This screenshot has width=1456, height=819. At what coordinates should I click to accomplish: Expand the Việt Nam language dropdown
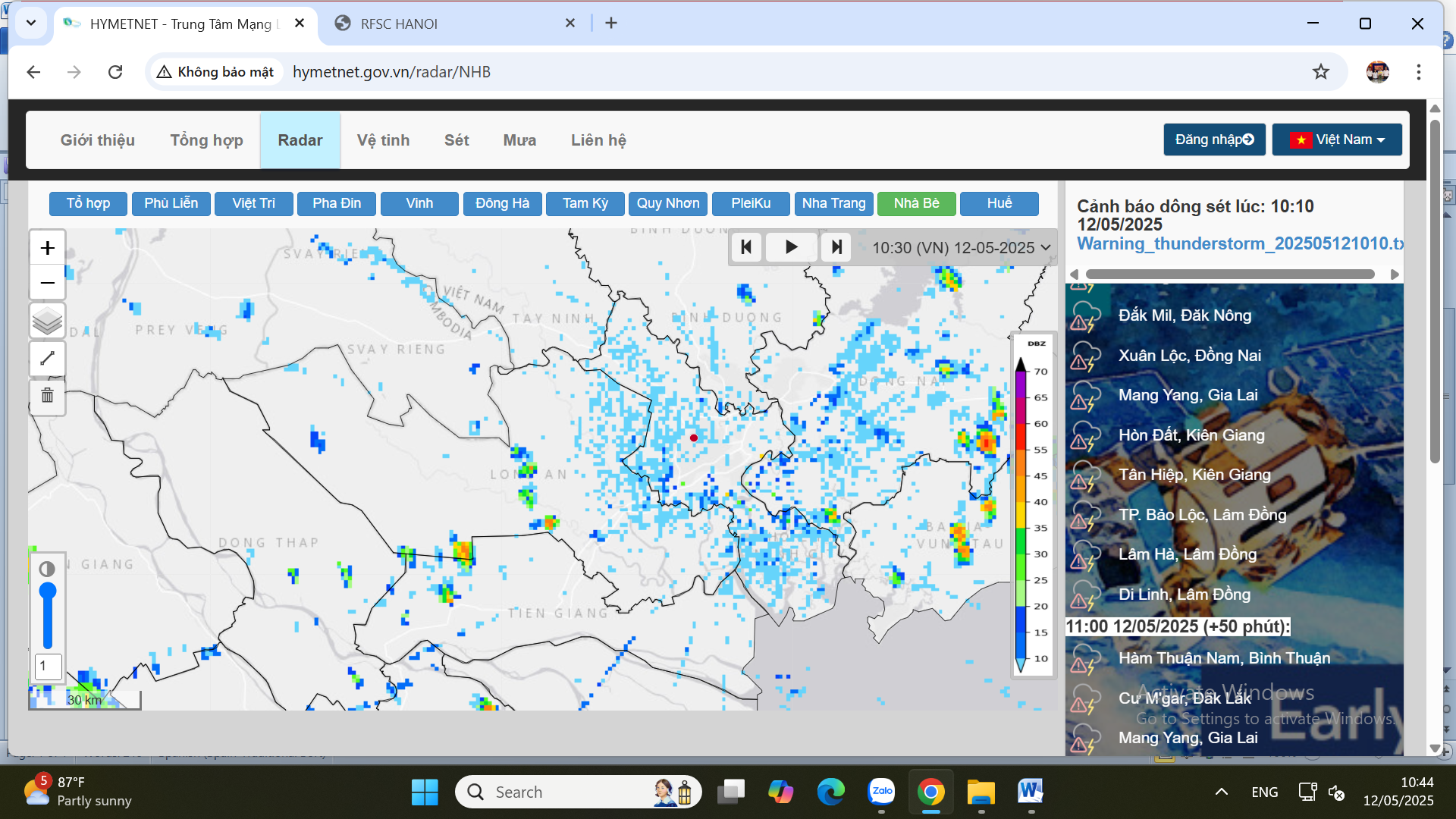click(1337, 140)
